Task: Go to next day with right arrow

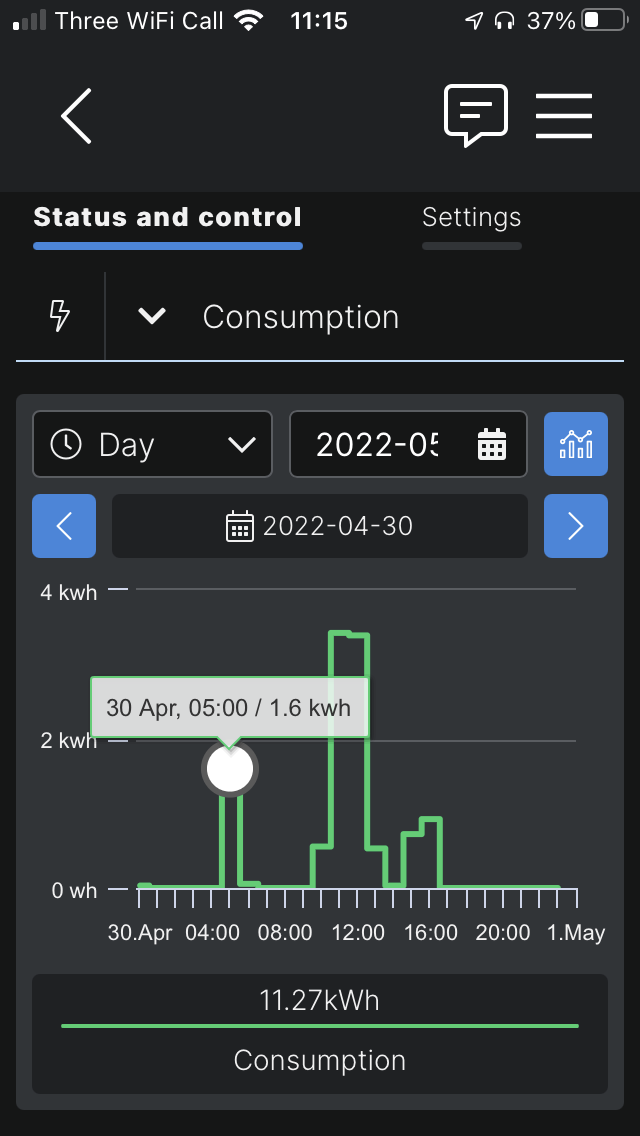Action: tap(575, 526)
